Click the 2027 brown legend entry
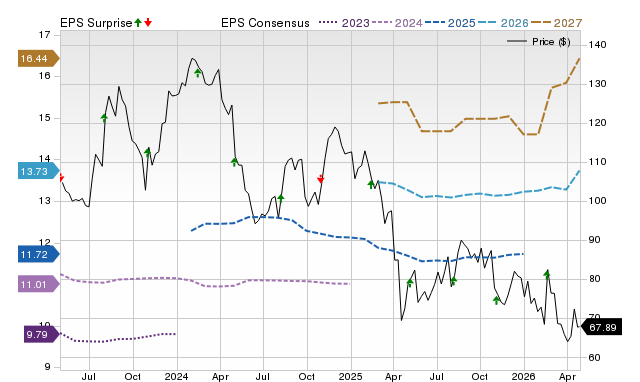Image resolution: width=640 pixels, height=382 pixels. [556, 23]
